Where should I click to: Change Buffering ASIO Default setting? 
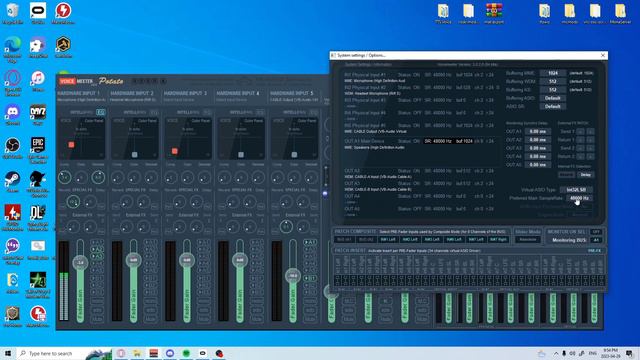pyautogui.click(x=553, y=98)
